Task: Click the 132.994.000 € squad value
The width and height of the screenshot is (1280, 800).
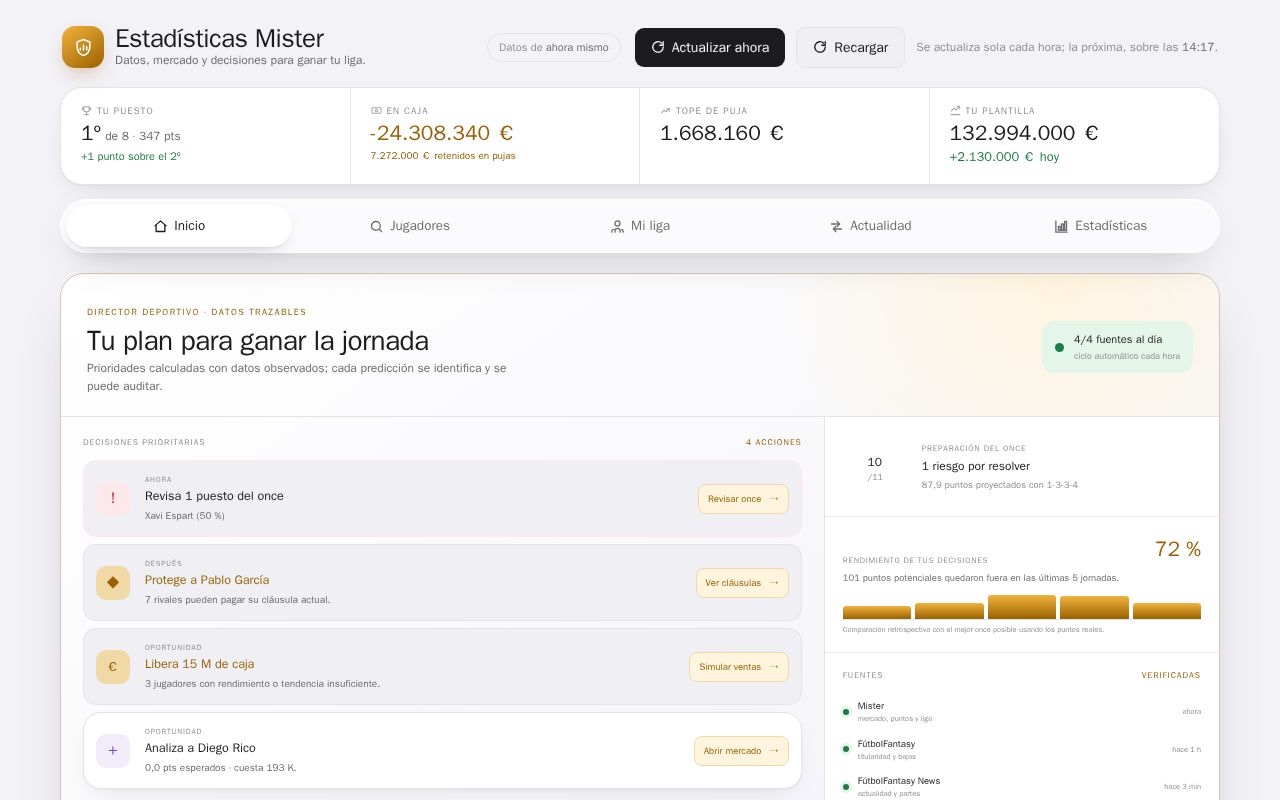Action: [x=1024, y=133]
